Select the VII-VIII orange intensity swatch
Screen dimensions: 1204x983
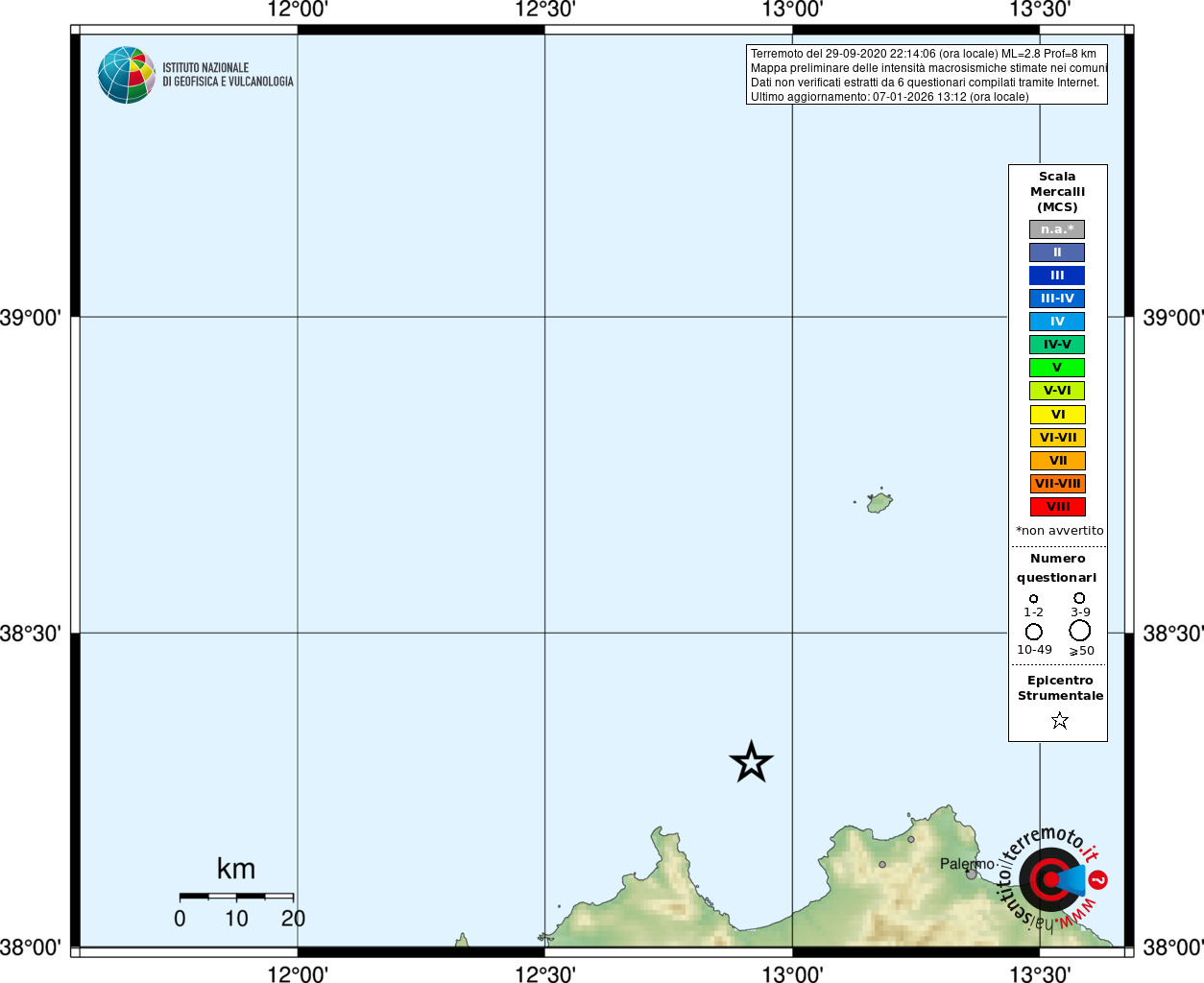[x=1057, y=484]
